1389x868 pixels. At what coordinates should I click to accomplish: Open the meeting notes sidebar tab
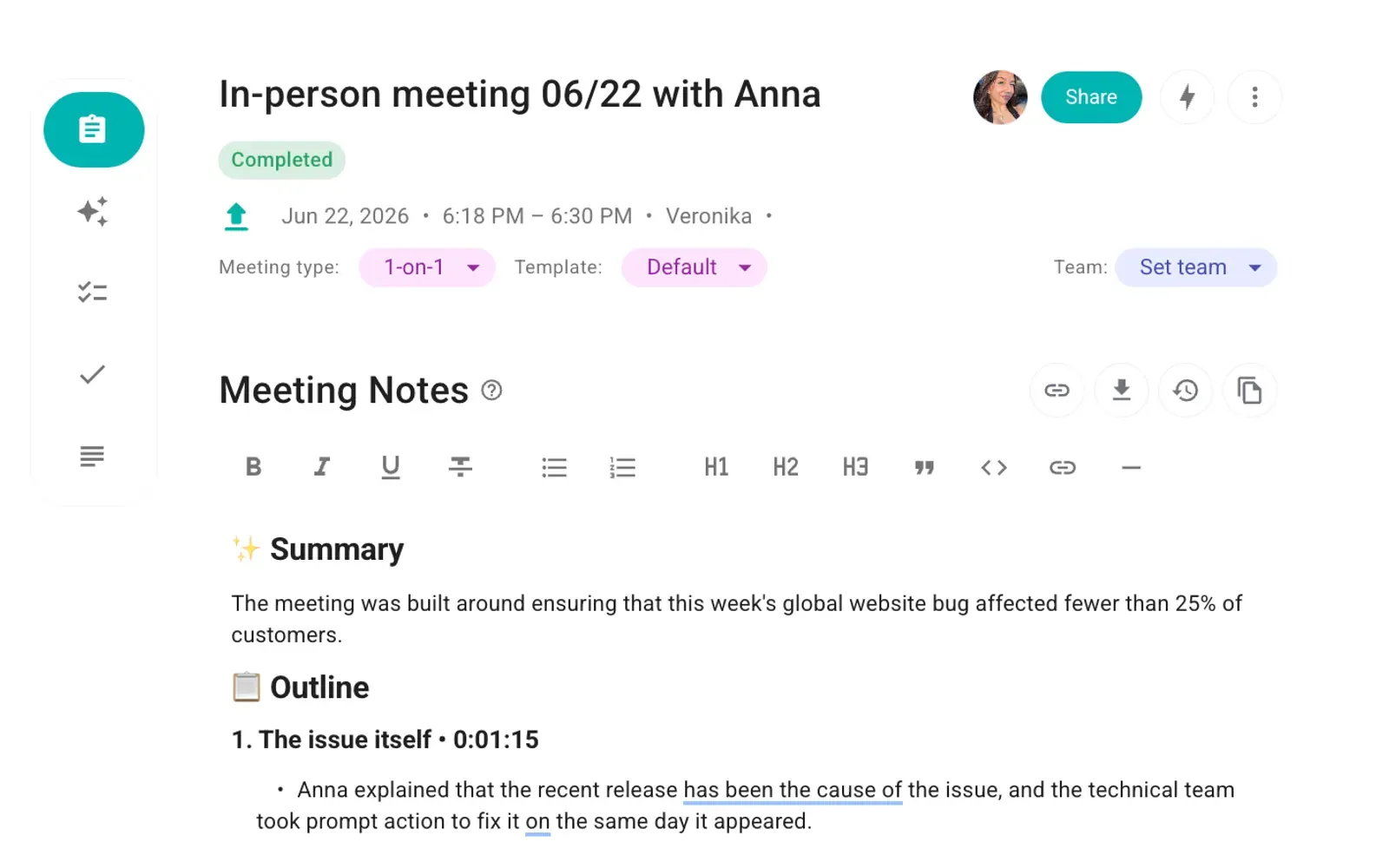click(94, 129)
